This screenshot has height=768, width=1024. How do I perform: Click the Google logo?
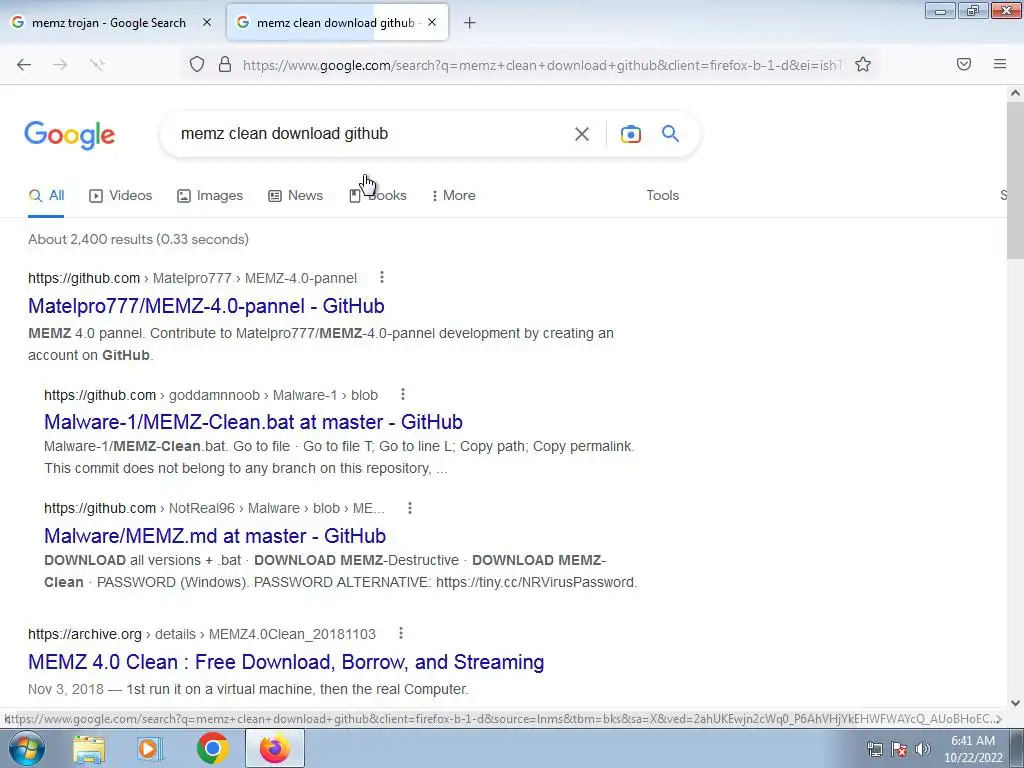tap(70, 135)
